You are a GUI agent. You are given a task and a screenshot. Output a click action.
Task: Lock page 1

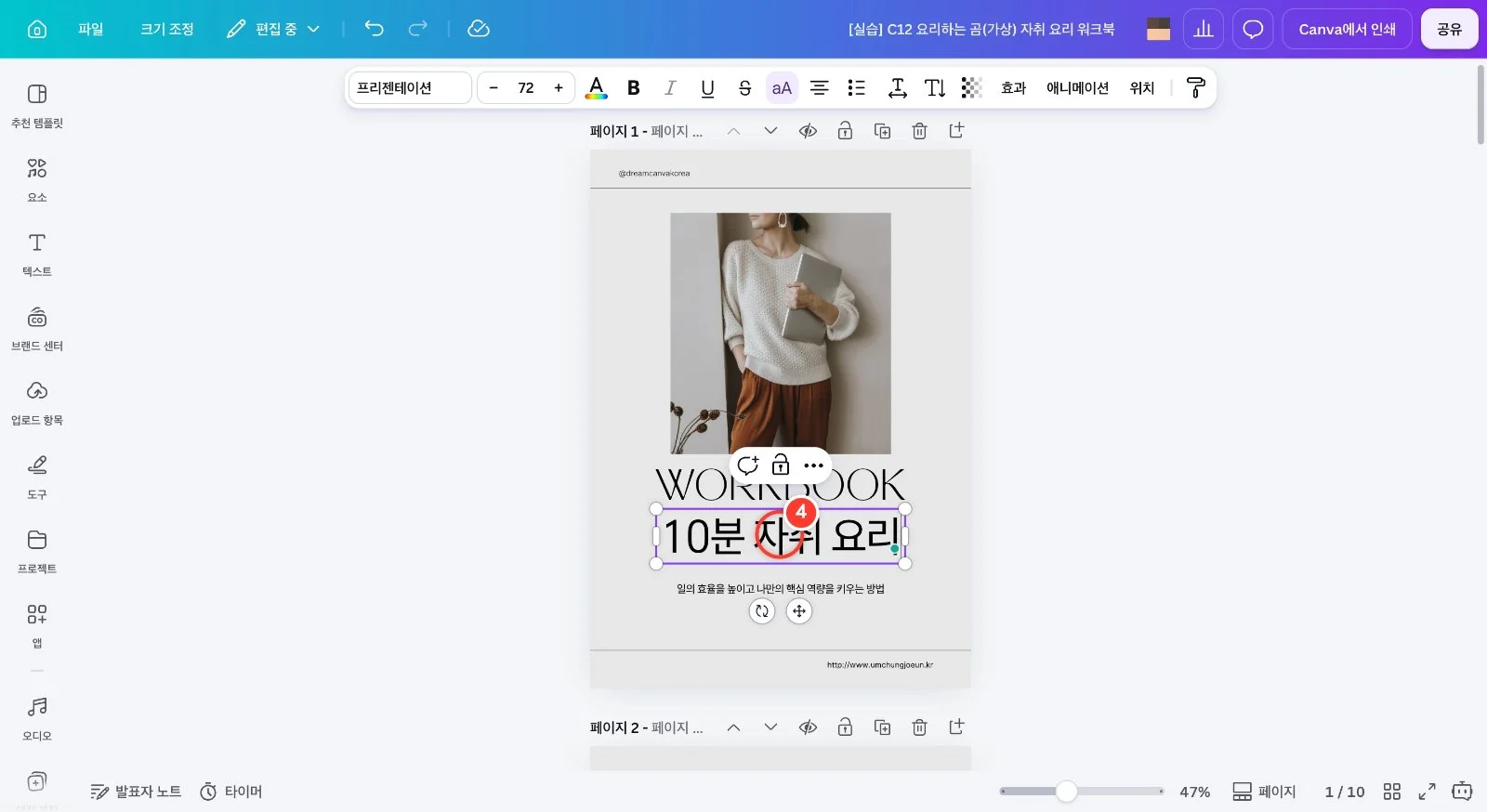click(845, 131)
